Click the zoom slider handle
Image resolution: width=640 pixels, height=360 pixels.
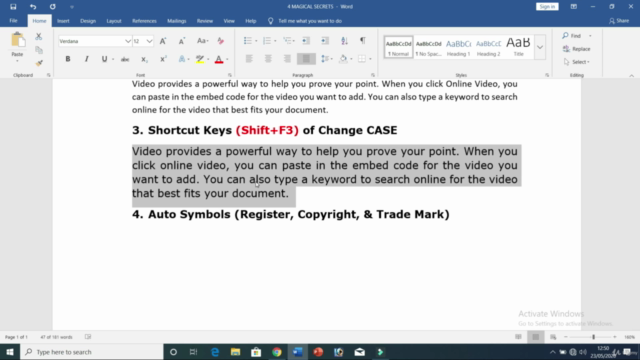[593, 337]
